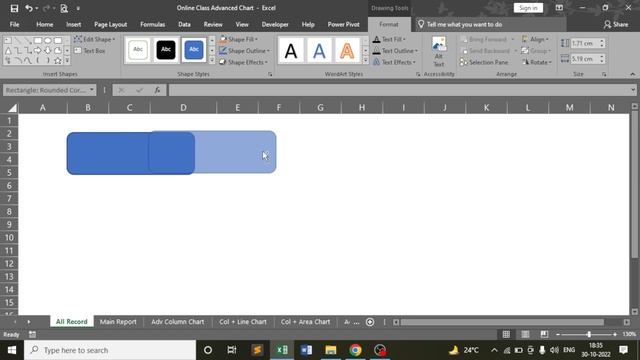The height and width of the screenshot is (360, 640).
Task: Switch to the Col + Area Chart sheet
Action: 305,322
